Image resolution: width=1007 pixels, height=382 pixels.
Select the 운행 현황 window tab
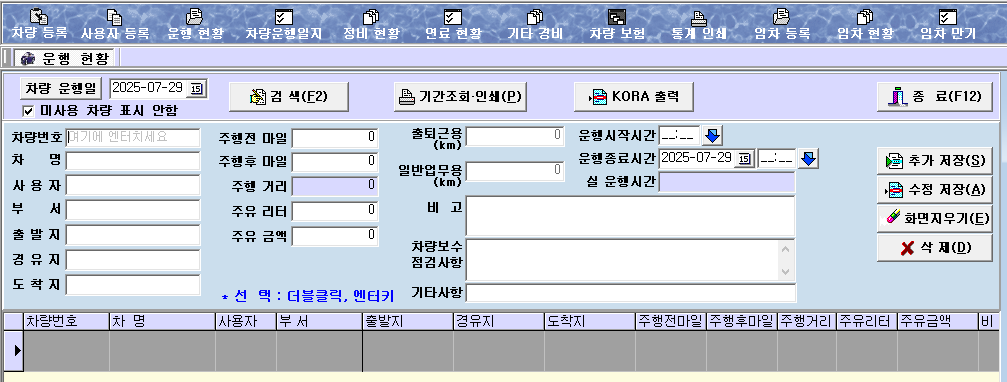pos(65,58)
